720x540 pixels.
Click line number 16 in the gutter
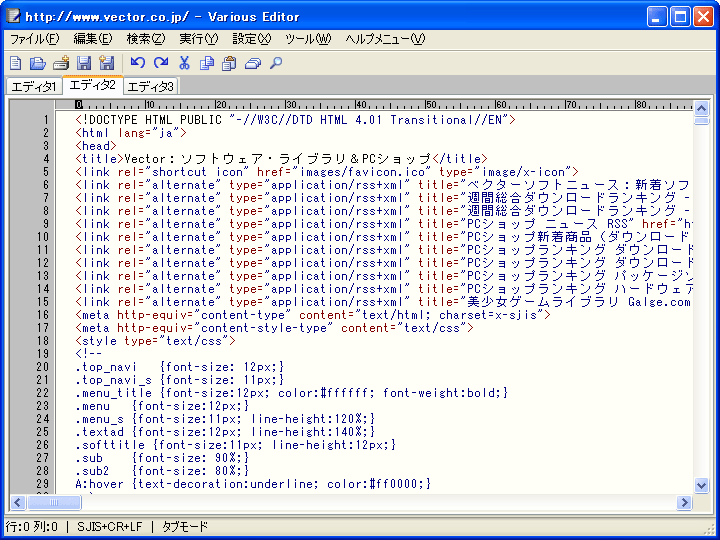pos(43,315)
